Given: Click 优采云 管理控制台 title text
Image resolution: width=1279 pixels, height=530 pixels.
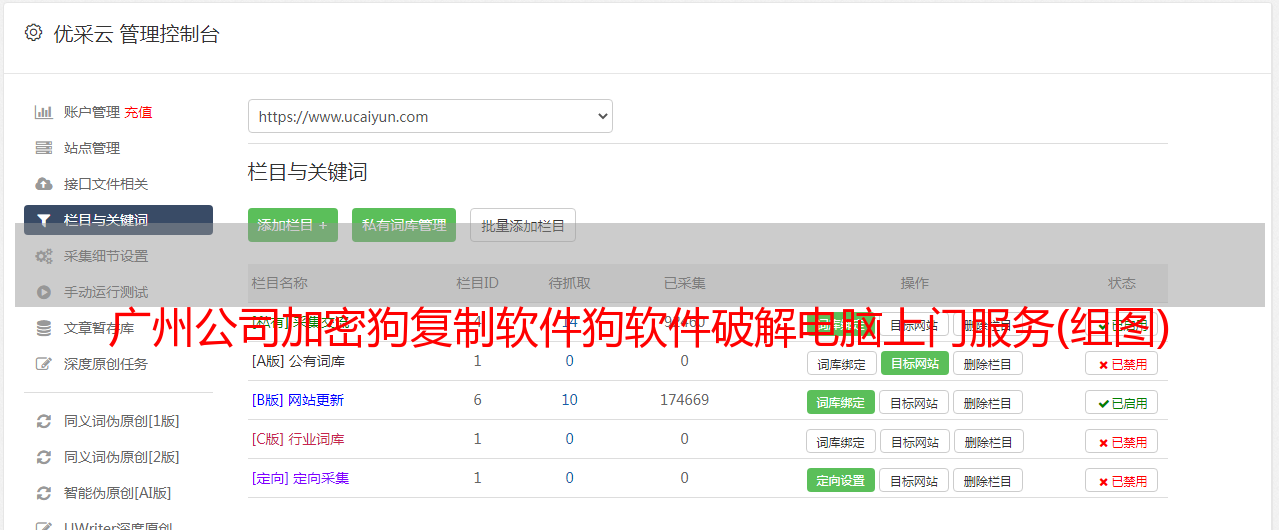Looking at the screenshot, I should [x=136, y=34].
